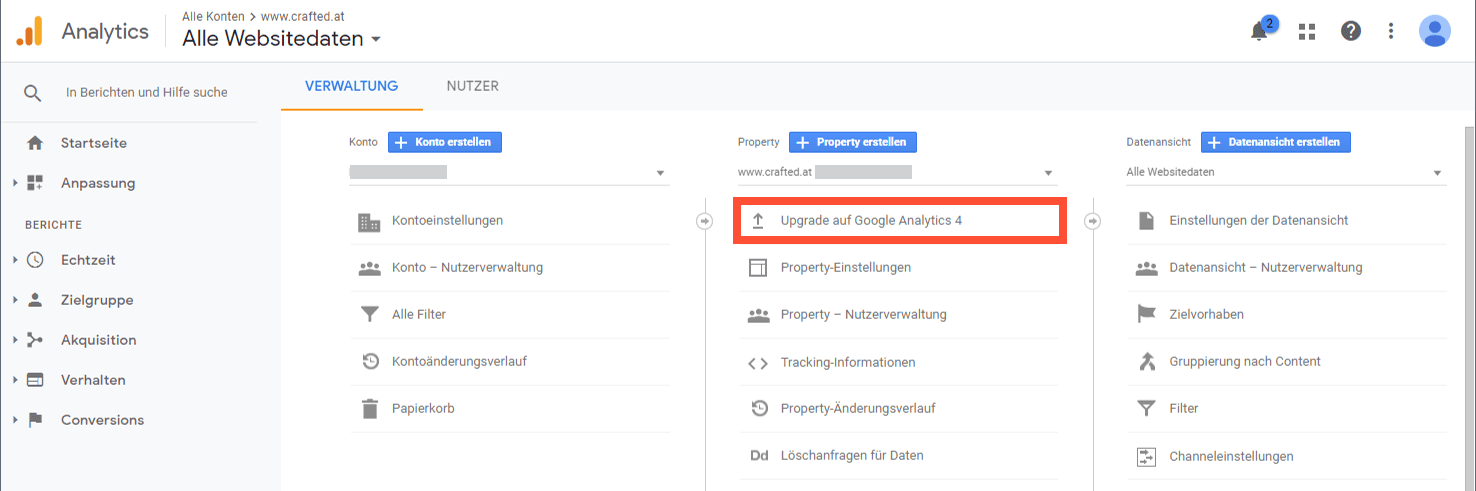Expand the Verhalten reports
Screen dimensions: 1476x491
pyautogui.click(x=15, y=380)
